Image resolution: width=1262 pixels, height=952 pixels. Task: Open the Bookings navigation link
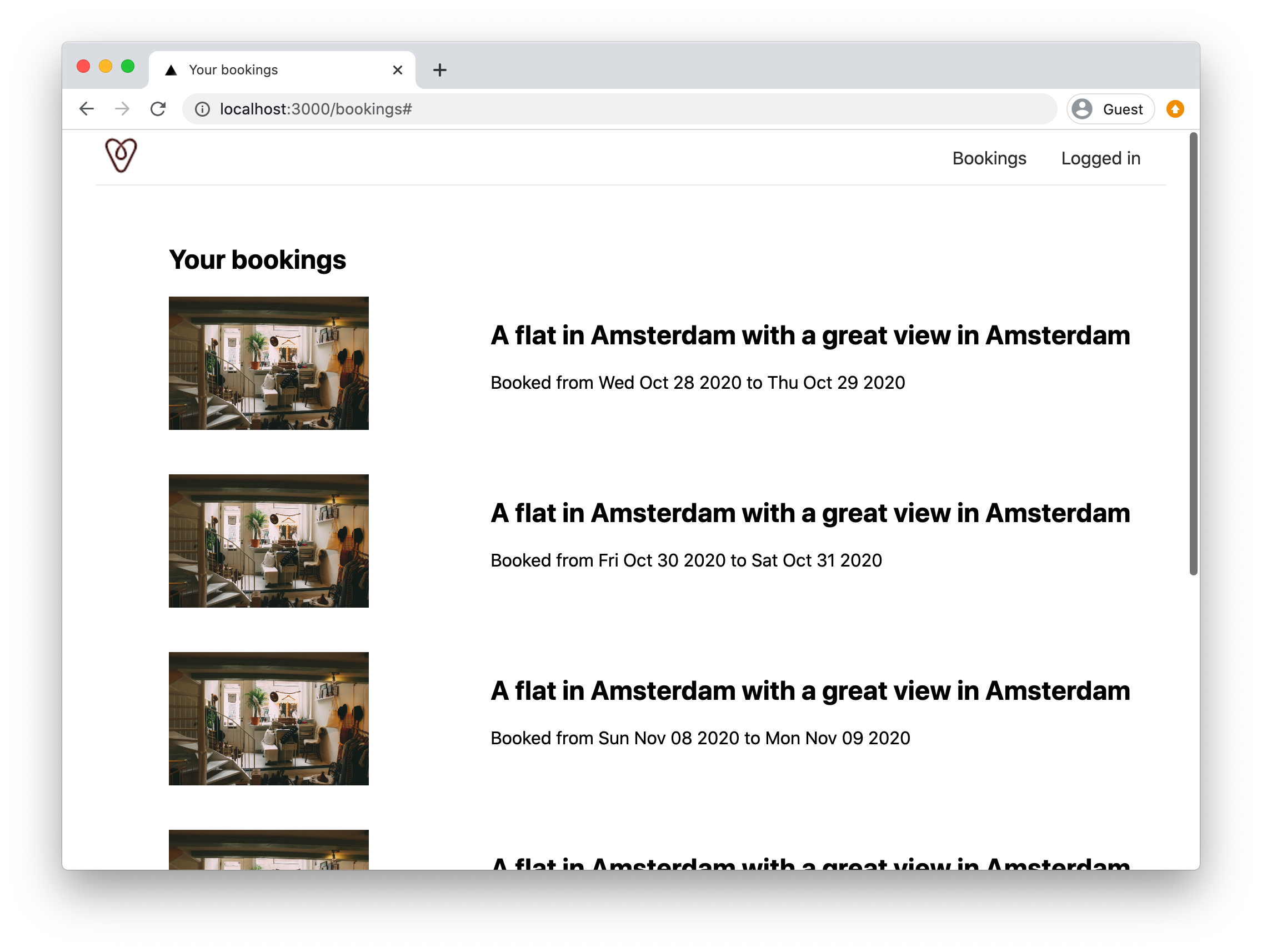(989, 158)
